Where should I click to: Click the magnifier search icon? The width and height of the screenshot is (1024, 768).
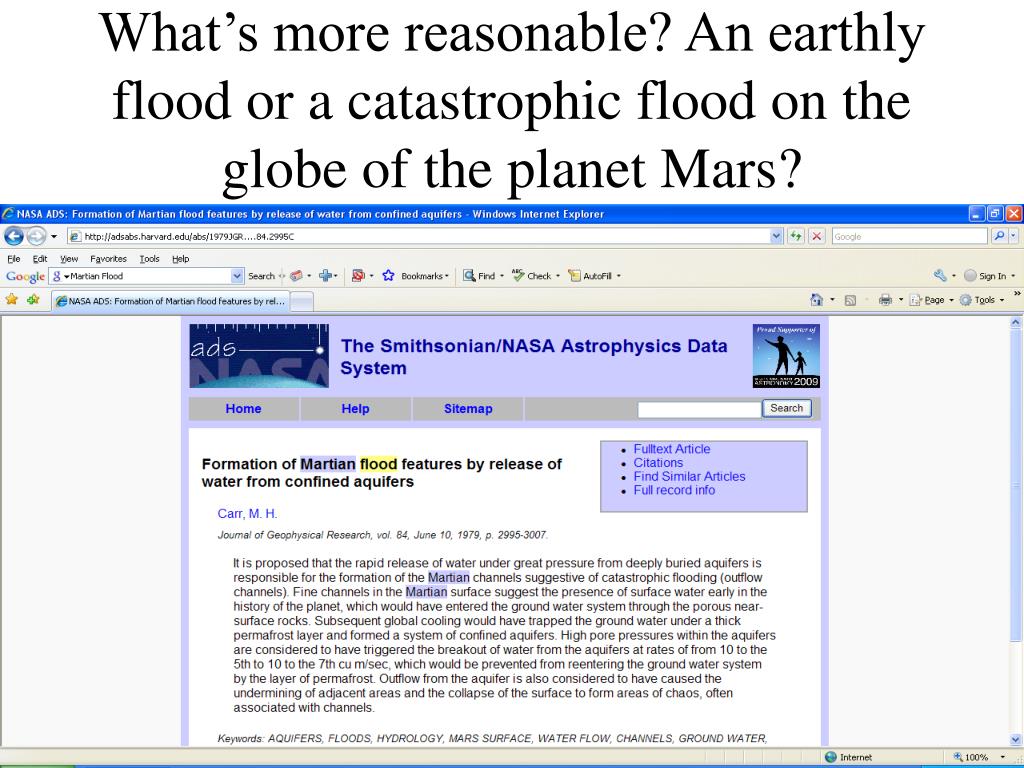(x=999, y=236)
